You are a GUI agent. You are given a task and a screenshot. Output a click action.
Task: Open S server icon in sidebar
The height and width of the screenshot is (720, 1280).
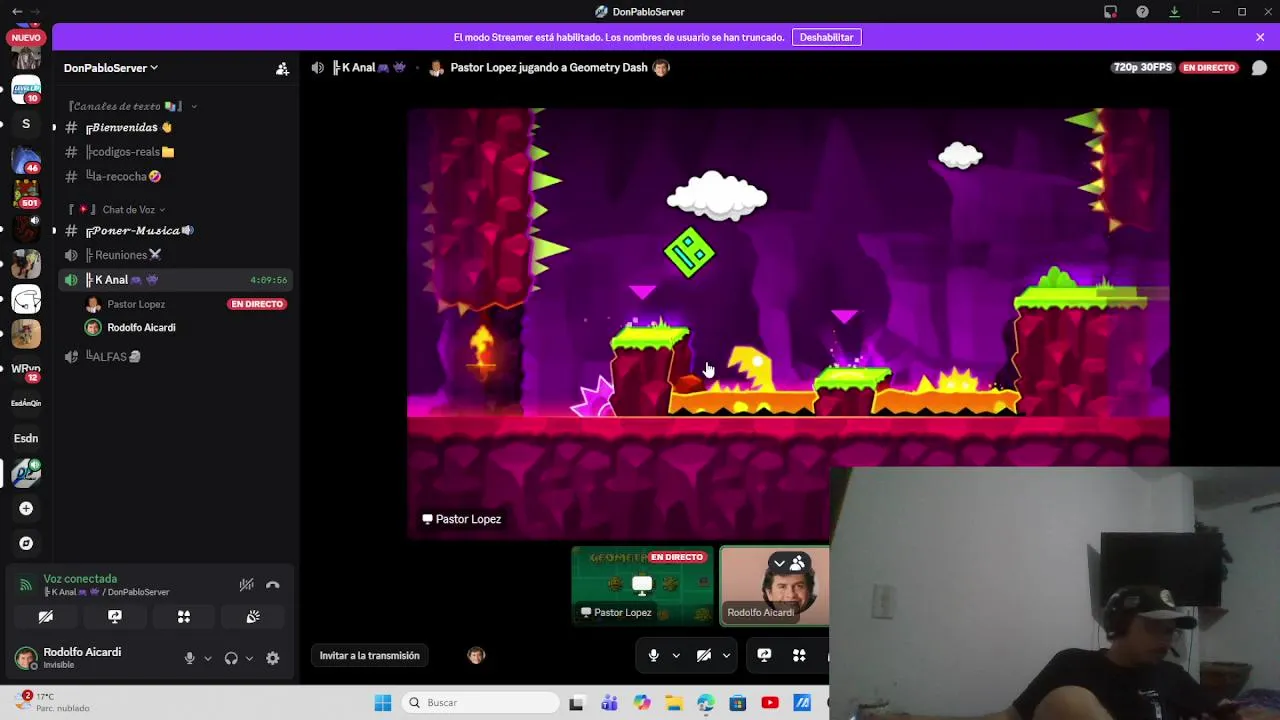[x=26, y=124]
